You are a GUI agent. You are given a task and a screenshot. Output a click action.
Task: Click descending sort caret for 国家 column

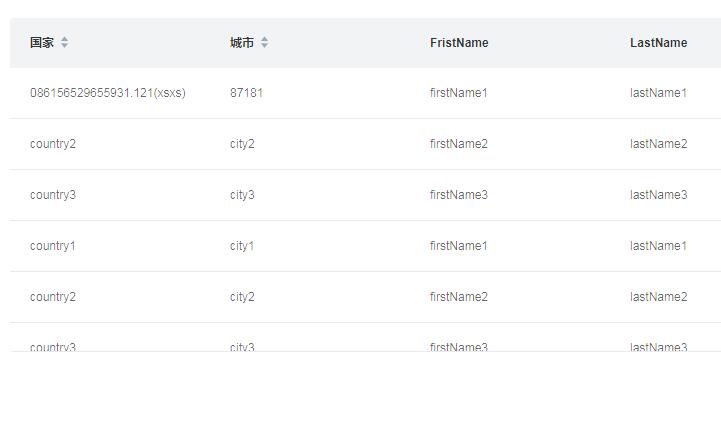click(65, 46)
